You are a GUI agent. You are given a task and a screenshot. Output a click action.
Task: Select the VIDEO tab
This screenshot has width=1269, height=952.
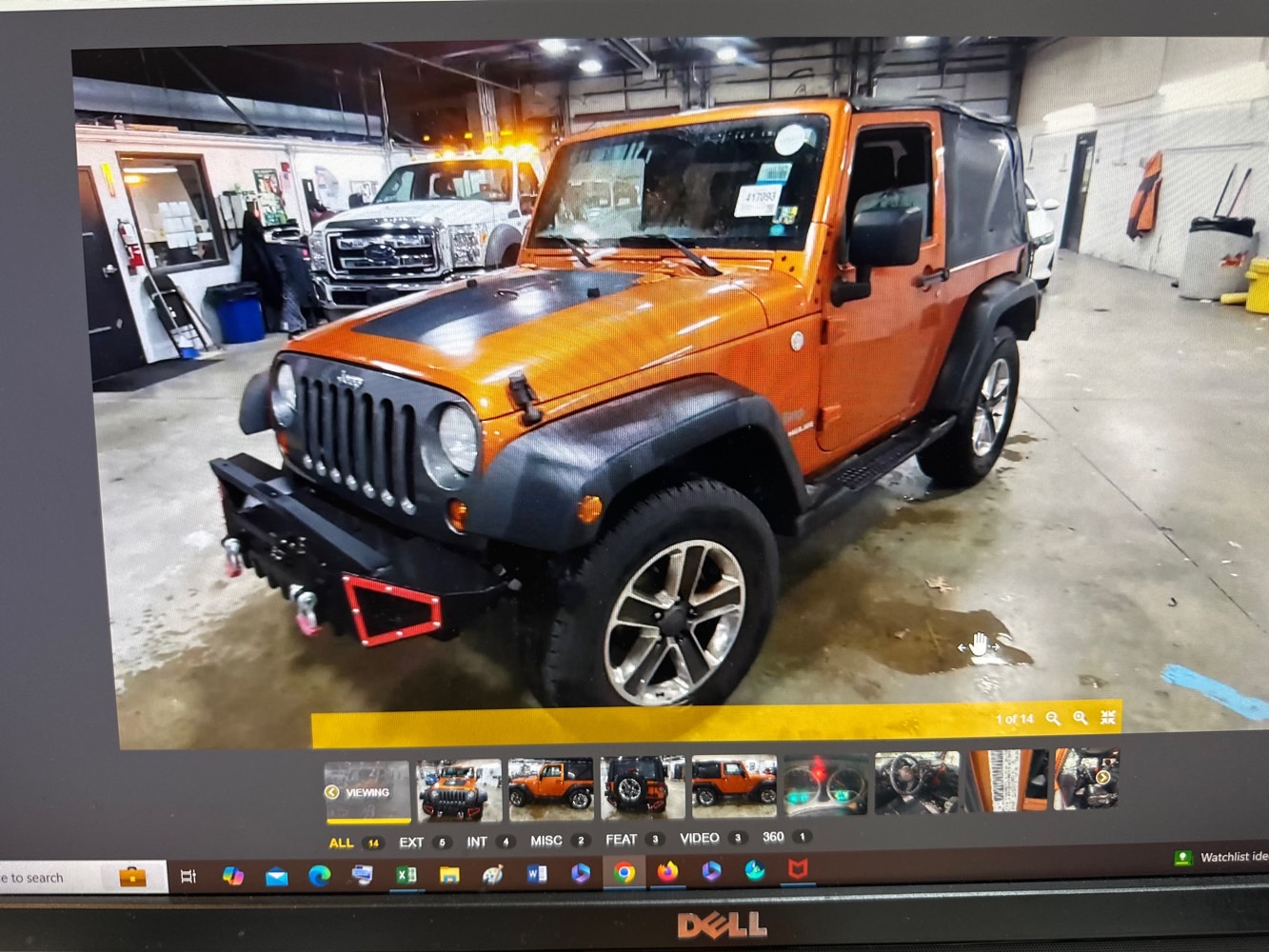712,838
